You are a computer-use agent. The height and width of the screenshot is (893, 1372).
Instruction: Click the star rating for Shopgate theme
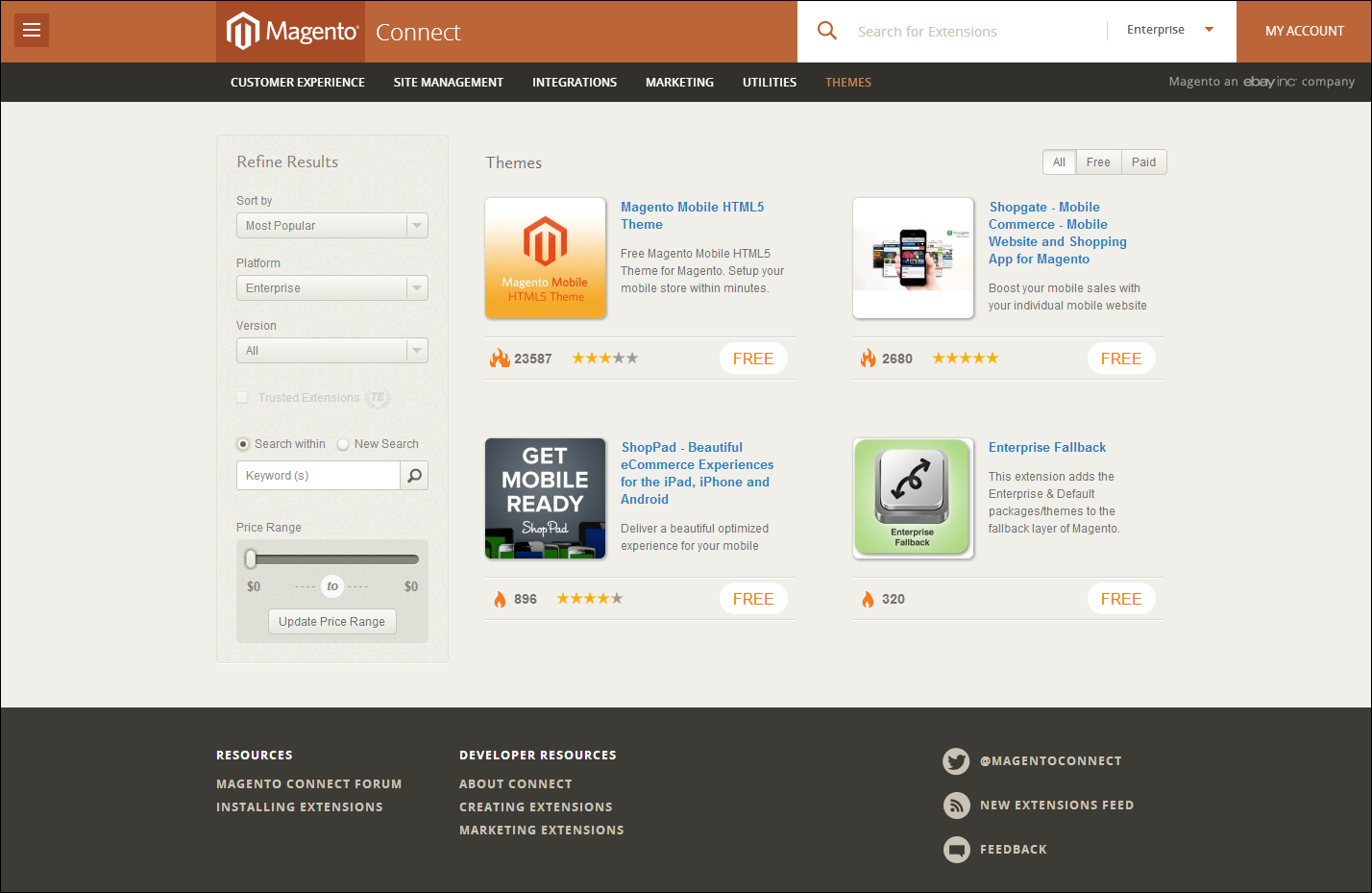tap(966, 359)
